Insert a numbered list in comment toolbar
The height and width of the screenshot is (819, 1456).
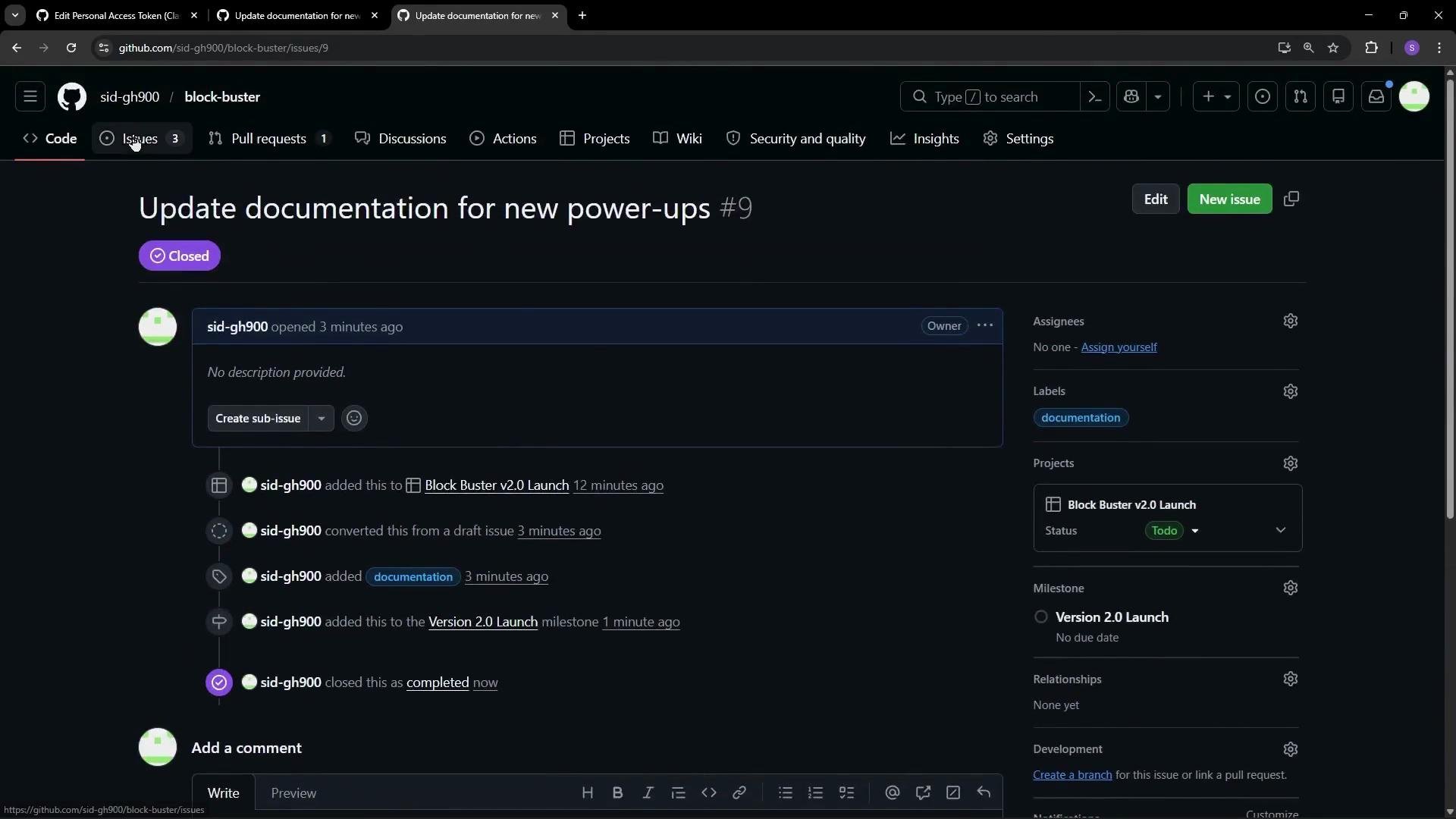point(816,792)
